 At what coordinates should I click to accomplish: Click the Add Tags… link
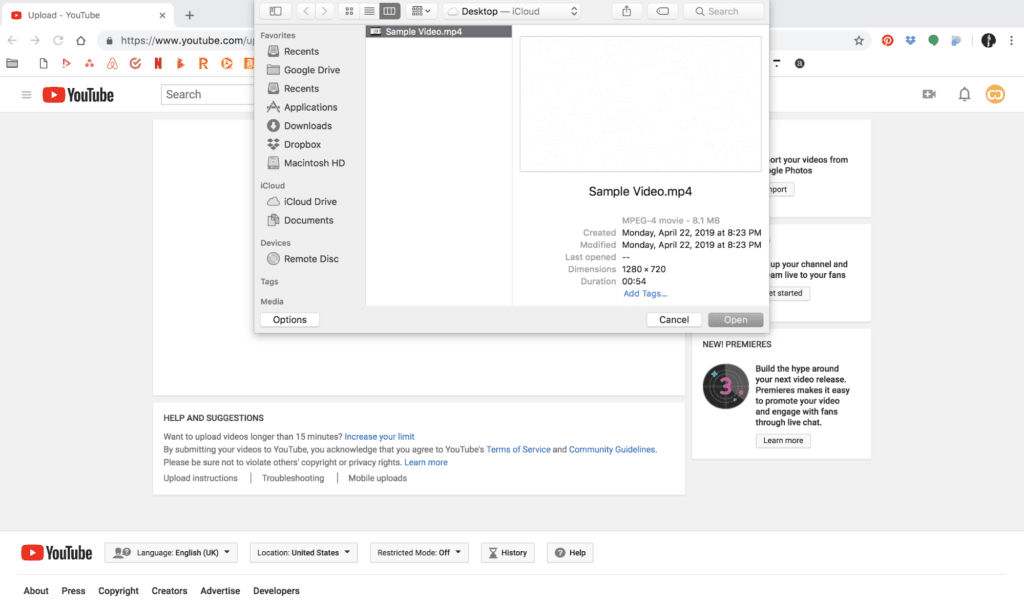pos(645,294)
